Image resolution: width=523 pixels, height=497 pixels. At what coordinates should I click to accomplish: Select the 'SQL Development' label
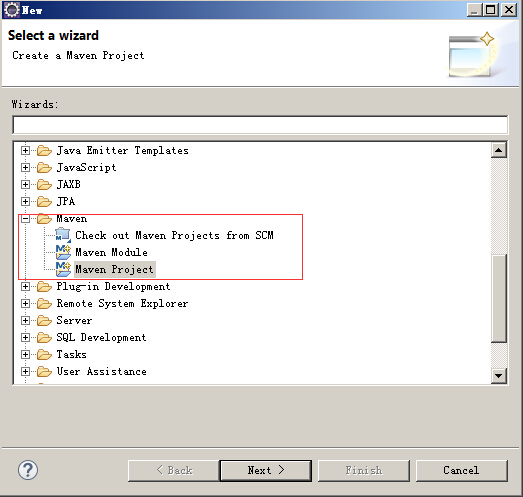(101, 338)
